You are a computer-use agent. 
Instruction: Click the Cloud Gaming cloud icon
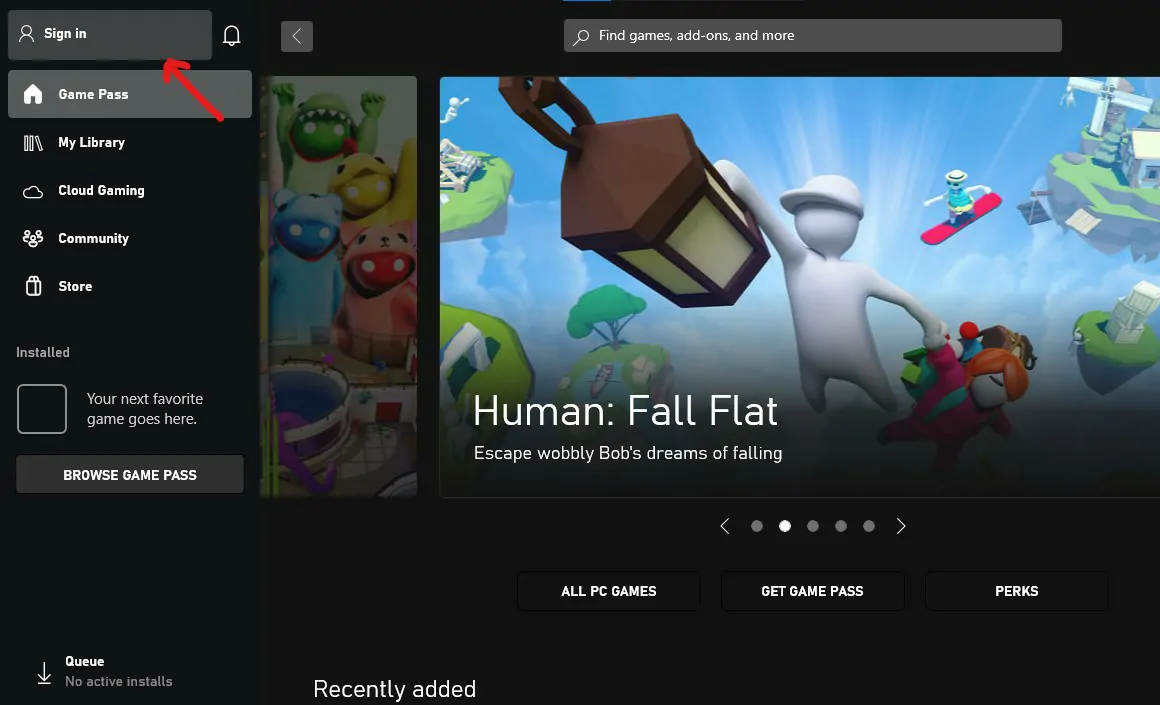click(x=33, y=192)
